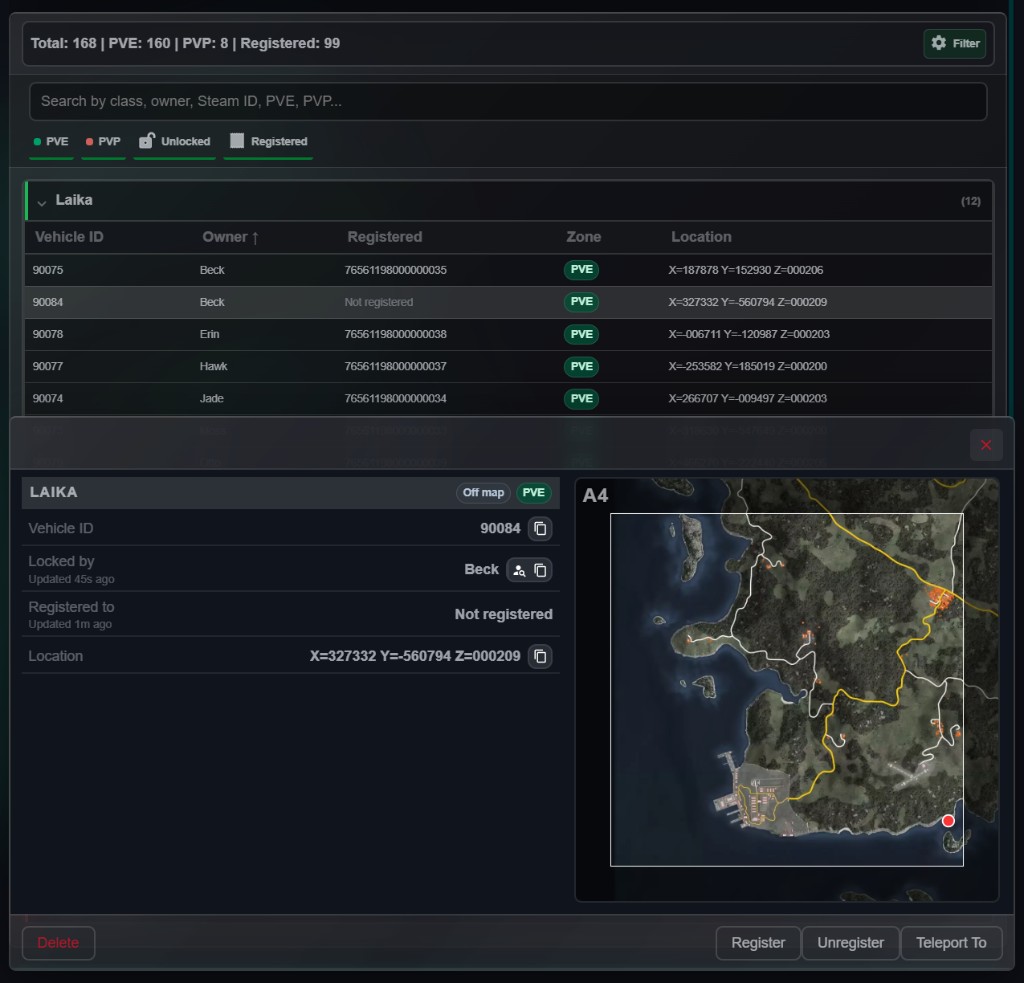Sort by the Vehicle ID column header
The height and width of the screenshot is (983, 1024).
(69, 236)
